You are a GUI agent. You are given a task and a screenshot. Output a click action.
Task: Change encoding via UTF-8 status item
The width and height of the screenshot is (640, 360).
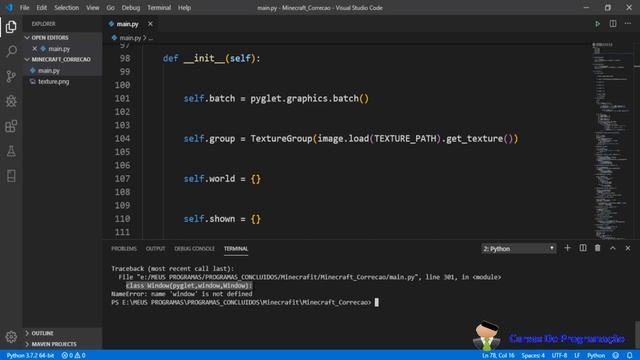[559, 356]
